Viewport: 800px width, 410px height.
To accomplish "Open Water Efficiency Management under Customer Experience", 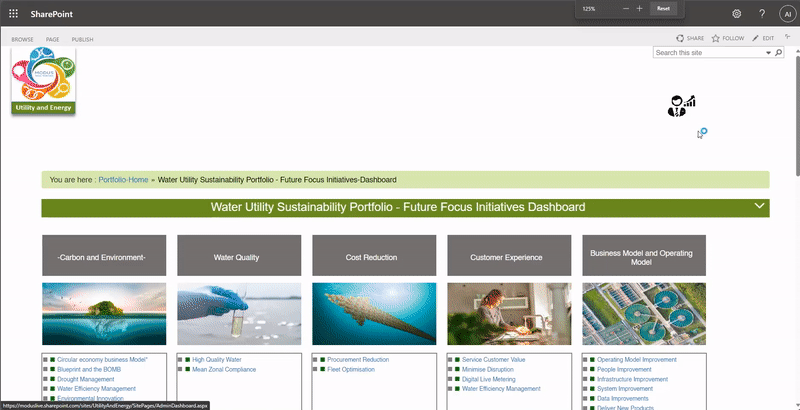I will pyautogui.click(x=501, y=389).
